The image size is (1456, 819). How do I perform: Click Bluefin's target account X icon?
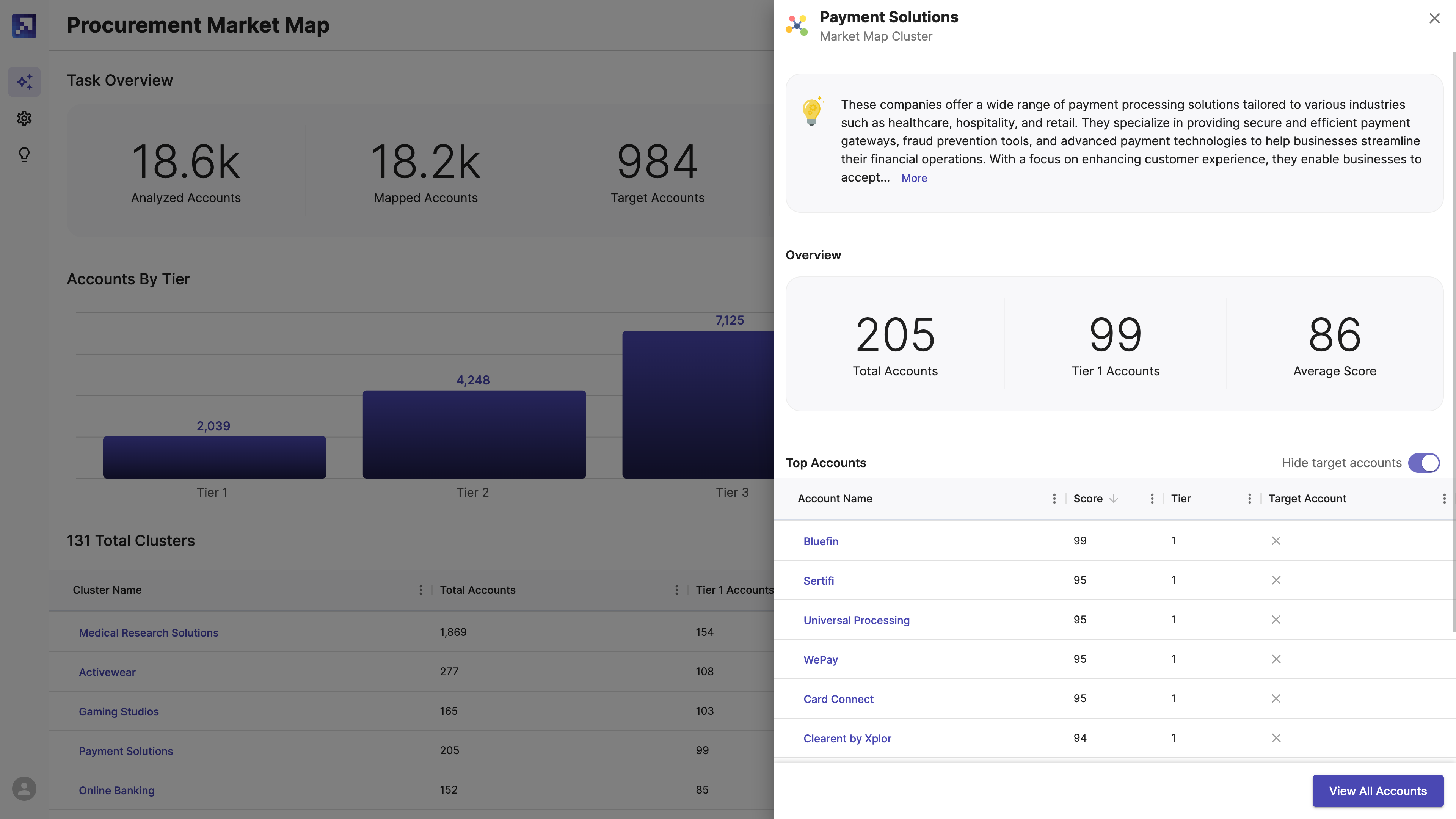coord(1276,541)
